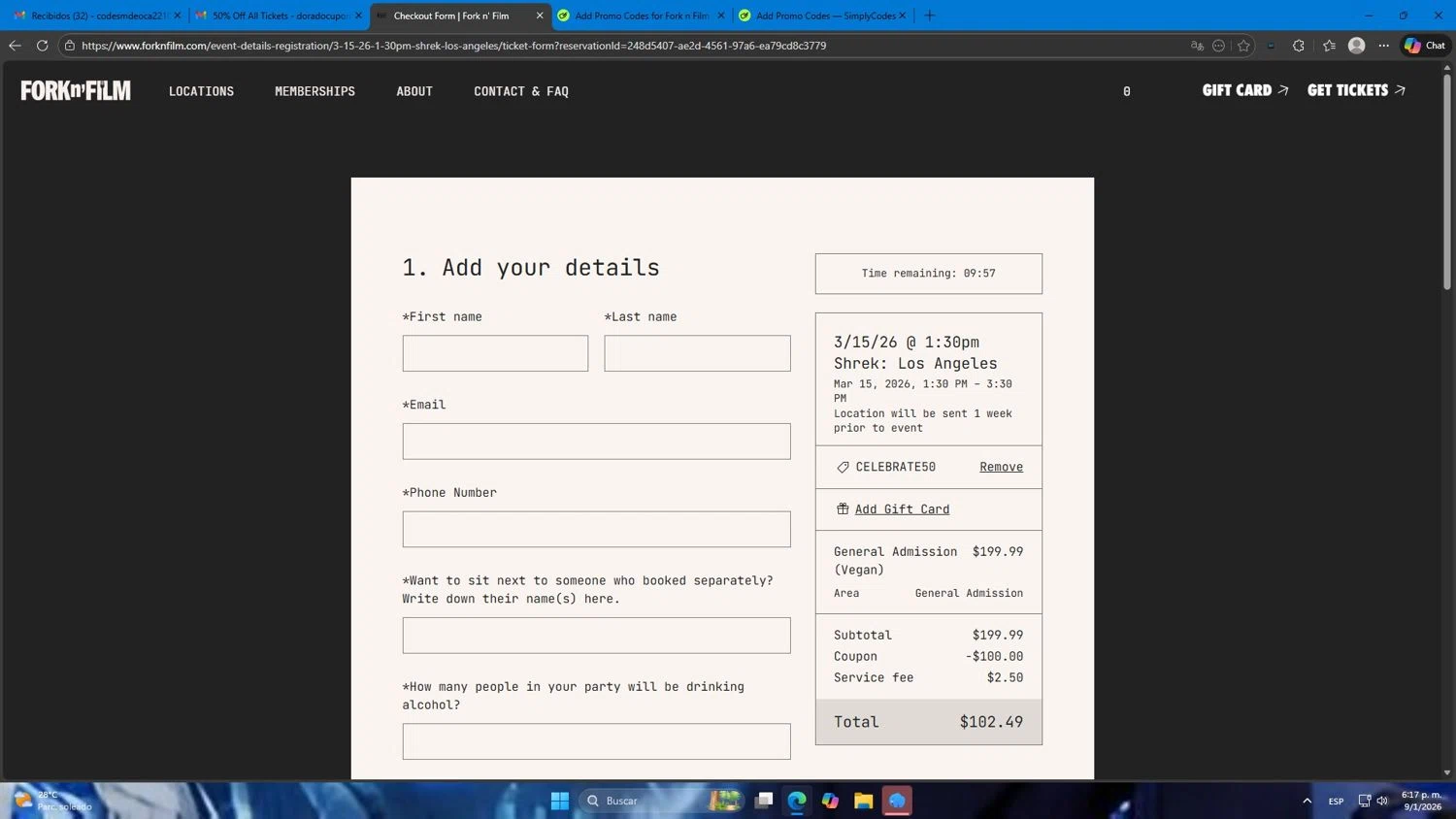The image size is (1456, 819).
Task: Go back with the browser back arrow
Action: (x=15, y=46)
